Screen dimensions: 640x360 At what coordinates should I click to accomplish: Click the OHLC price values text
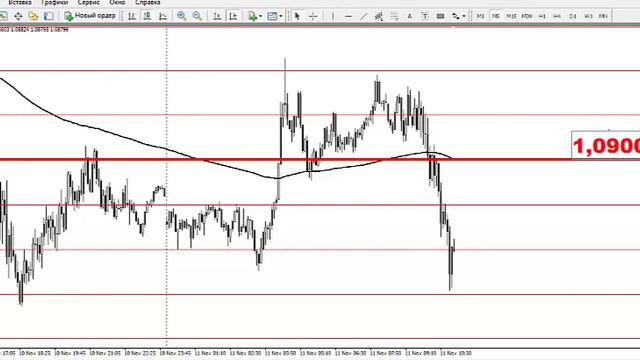click(x=34, y=30)
